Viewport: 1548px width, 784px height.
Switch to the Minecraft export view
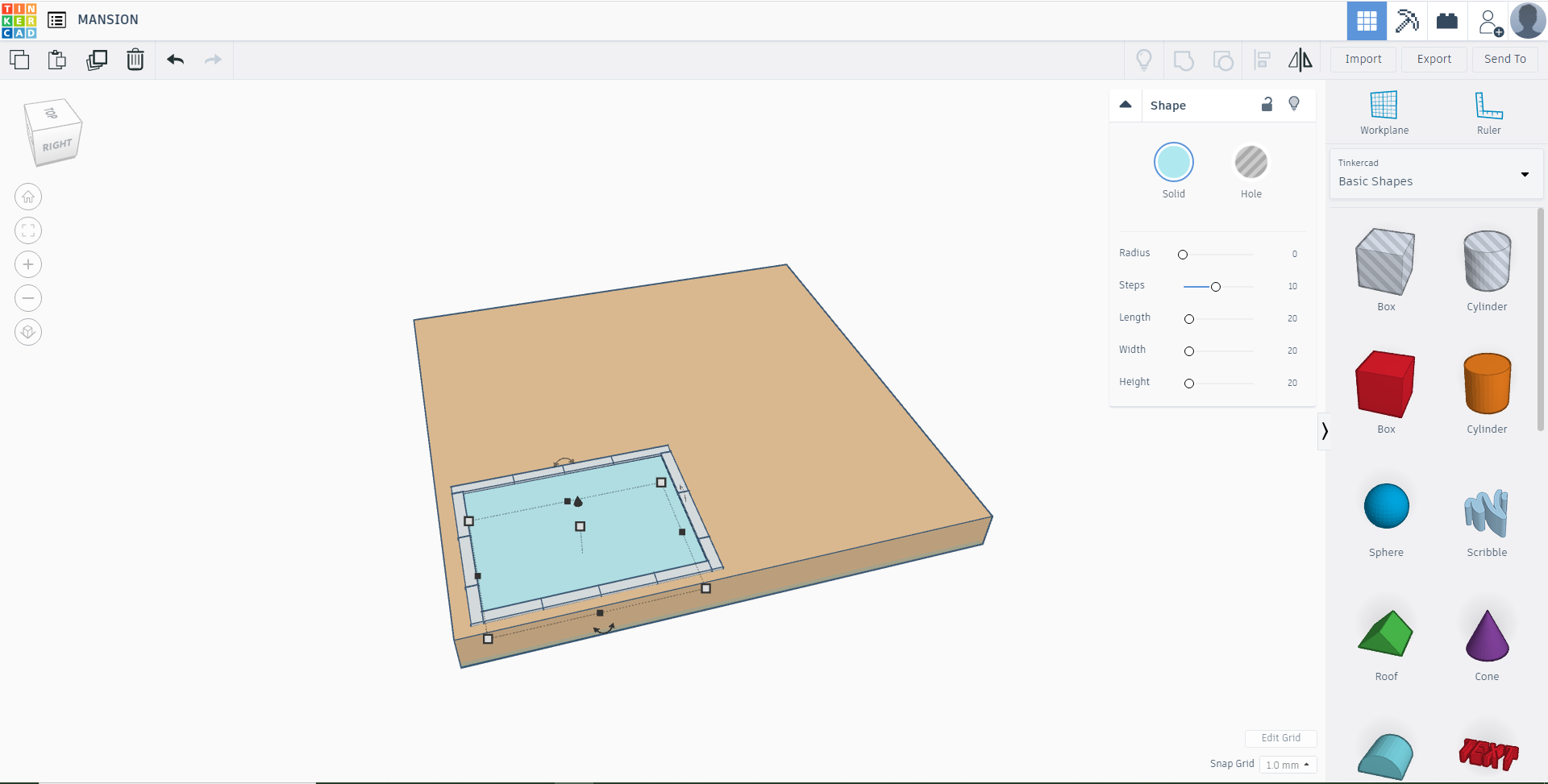[1406, 21]
